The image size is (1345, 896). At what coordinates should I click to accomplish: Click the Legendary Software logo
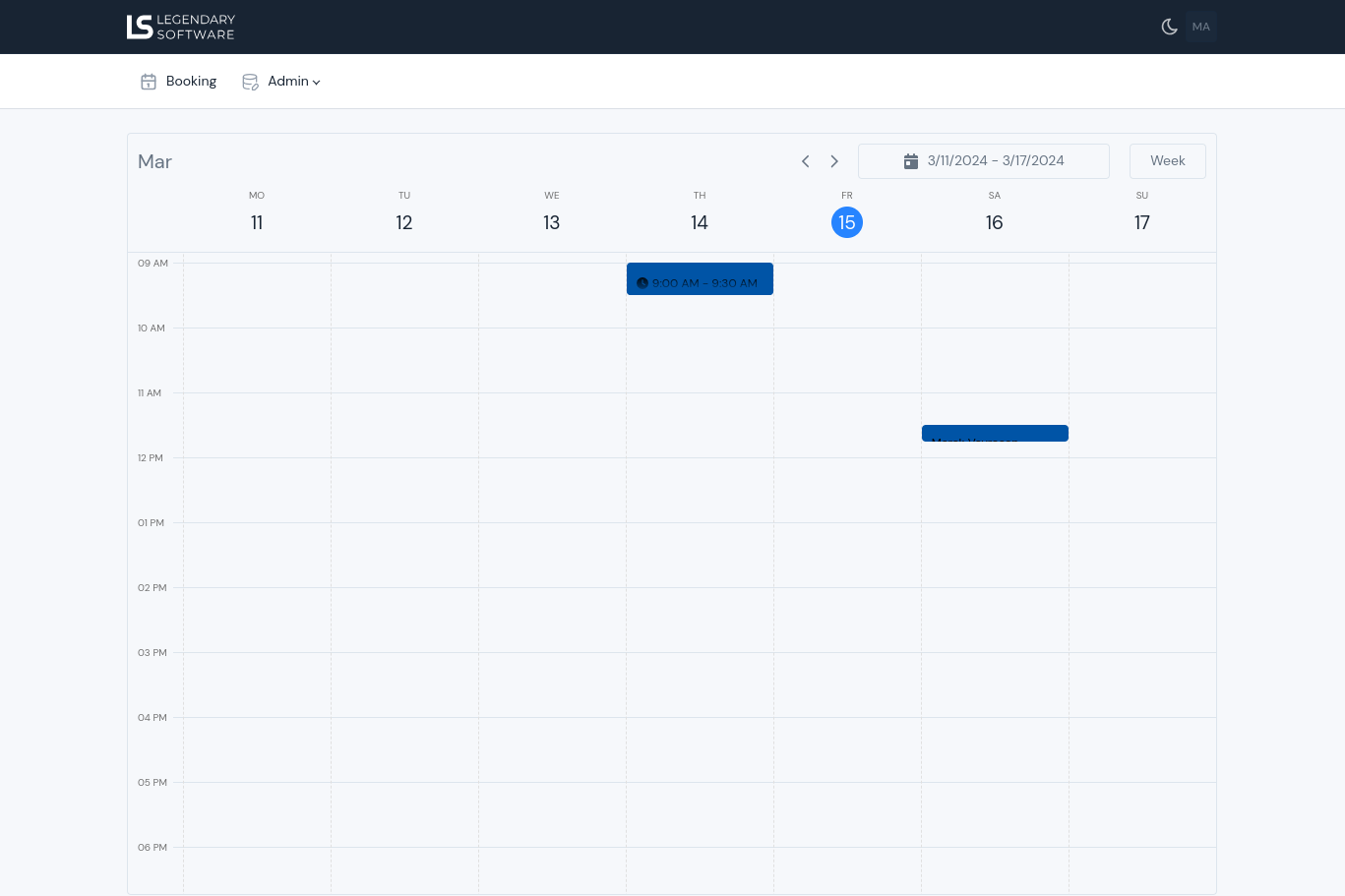(181, 27)
